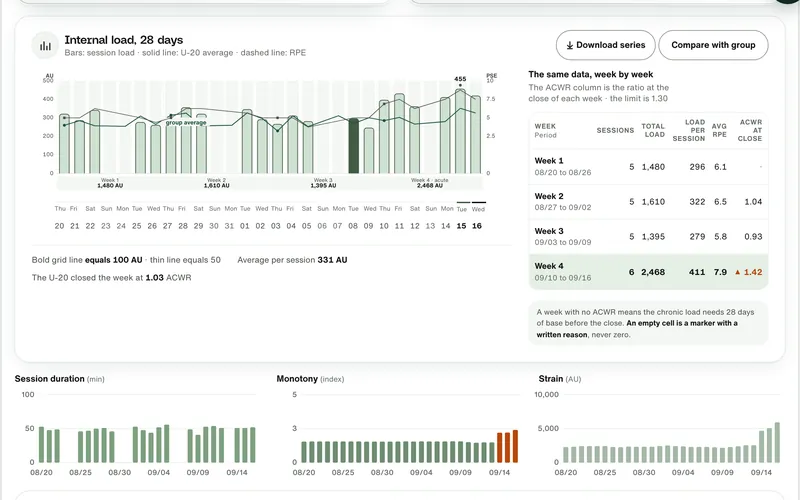This screenshot has height=500, width=800.
Task: Click the 'Average per session 331 AU' text
Action: [292, 260]
